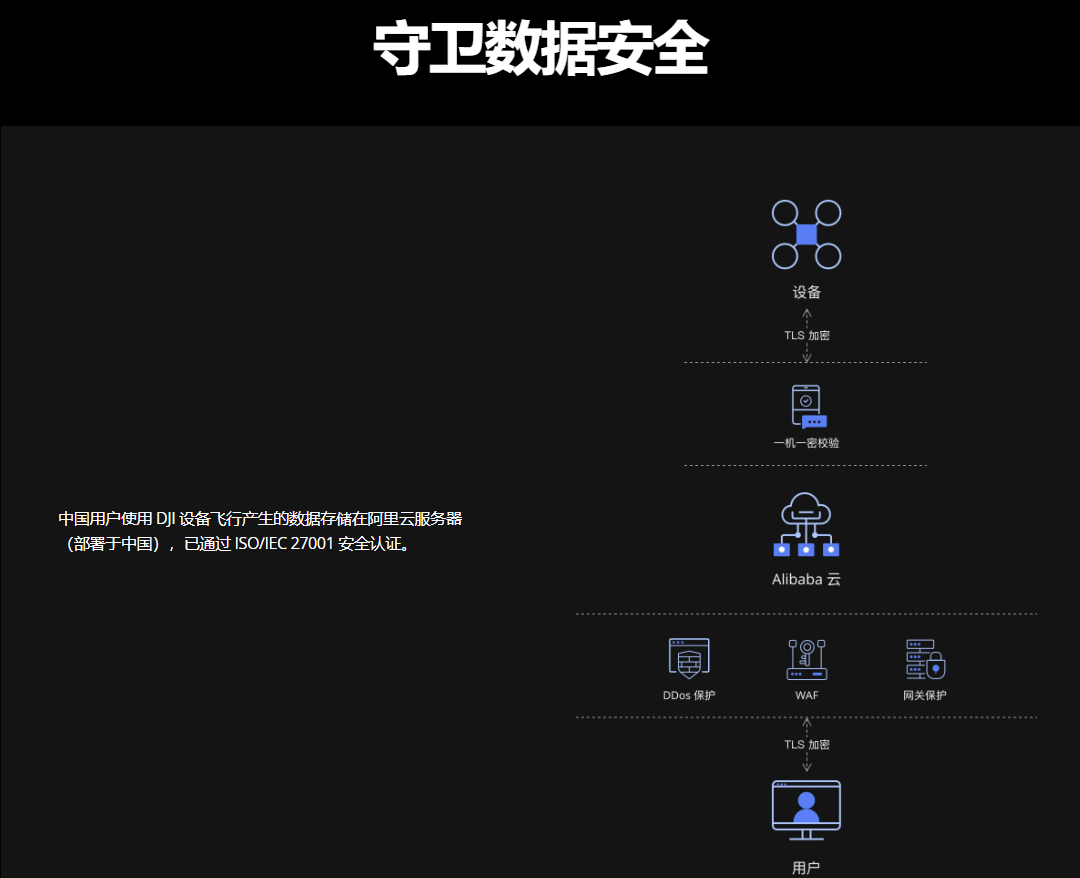Click the "WAF" text label
The image size is (1080, 878).
(806, 695)
